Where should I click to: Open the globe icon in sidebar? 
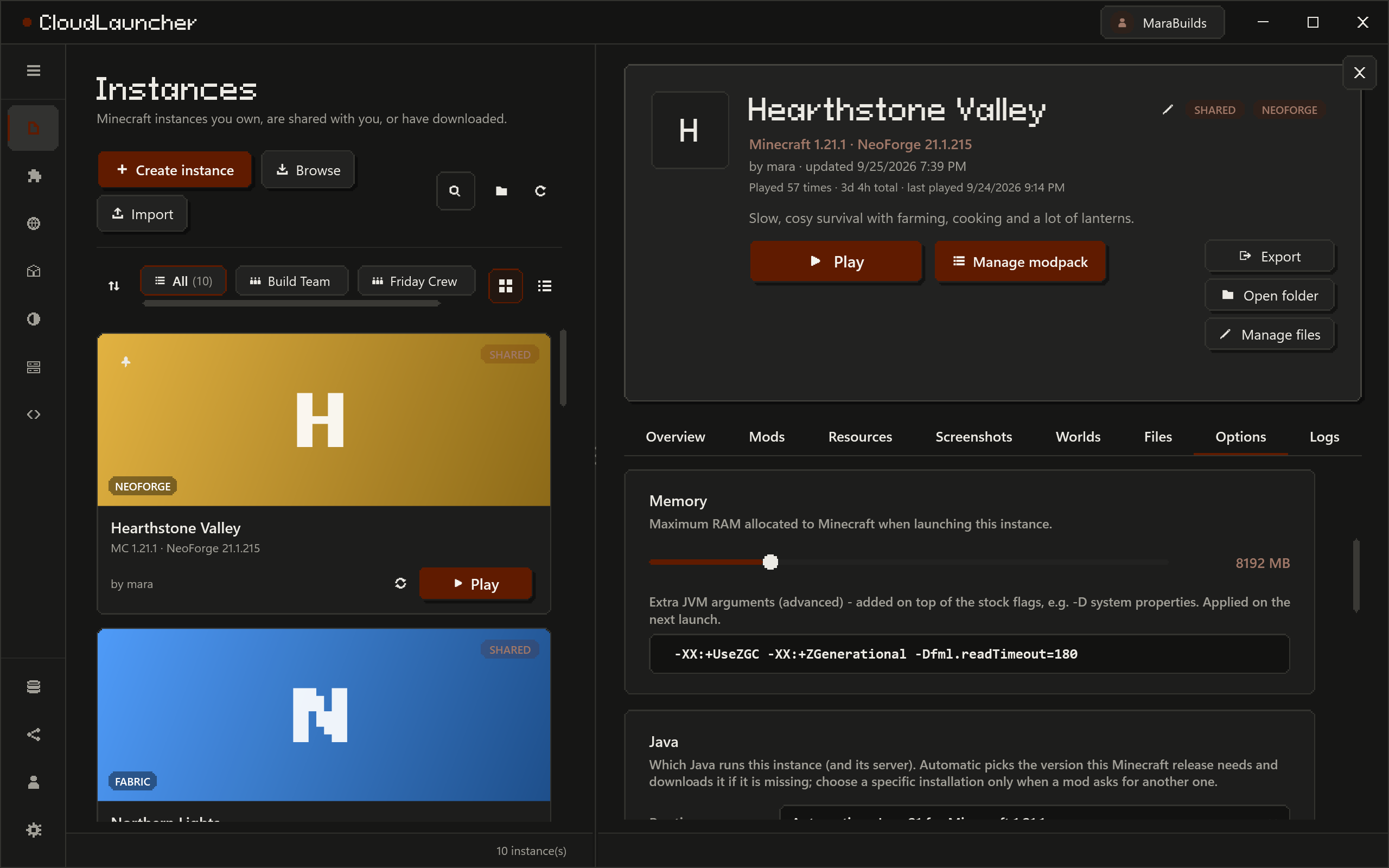point(33,224)
